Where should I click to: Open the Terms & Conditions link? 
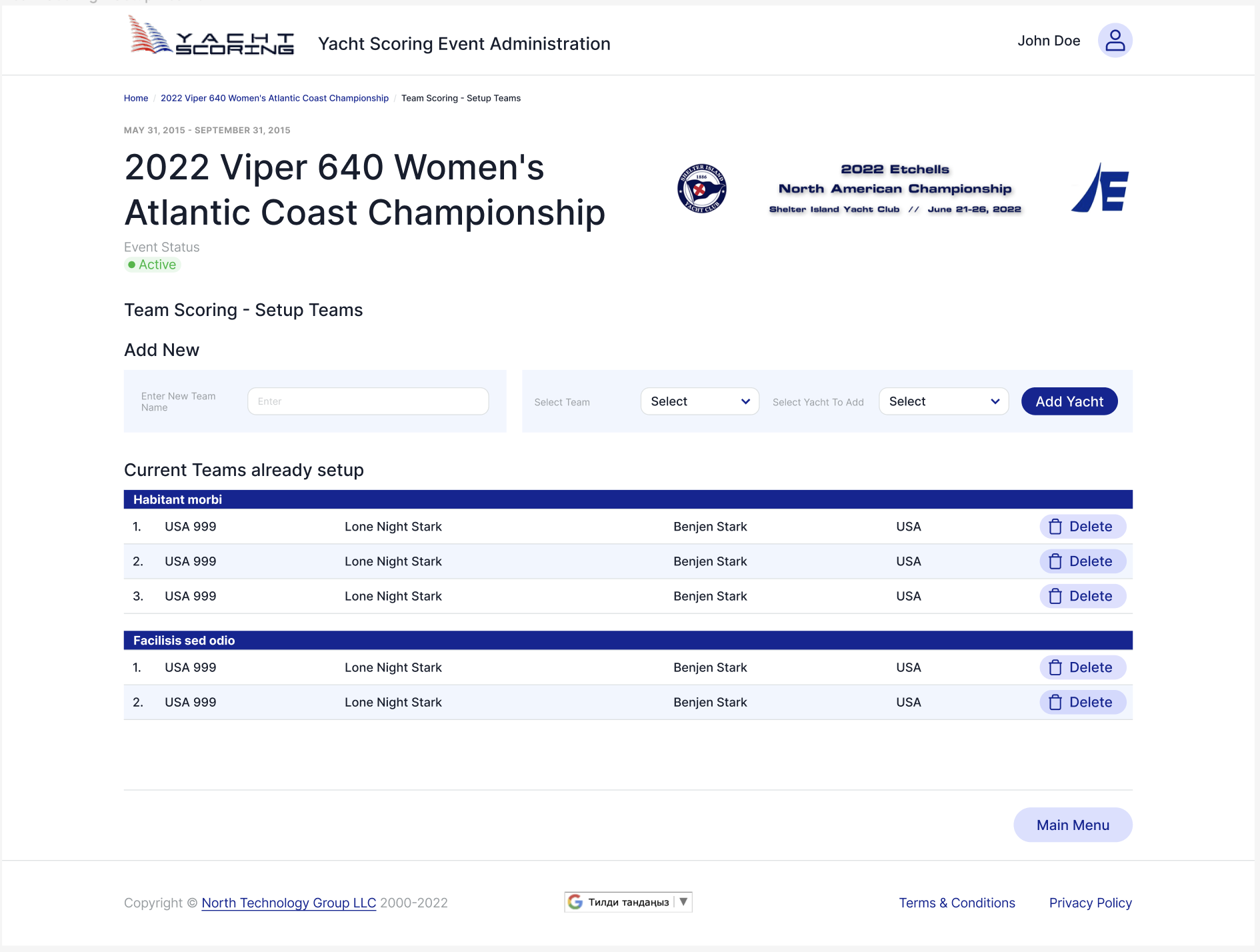956,902
